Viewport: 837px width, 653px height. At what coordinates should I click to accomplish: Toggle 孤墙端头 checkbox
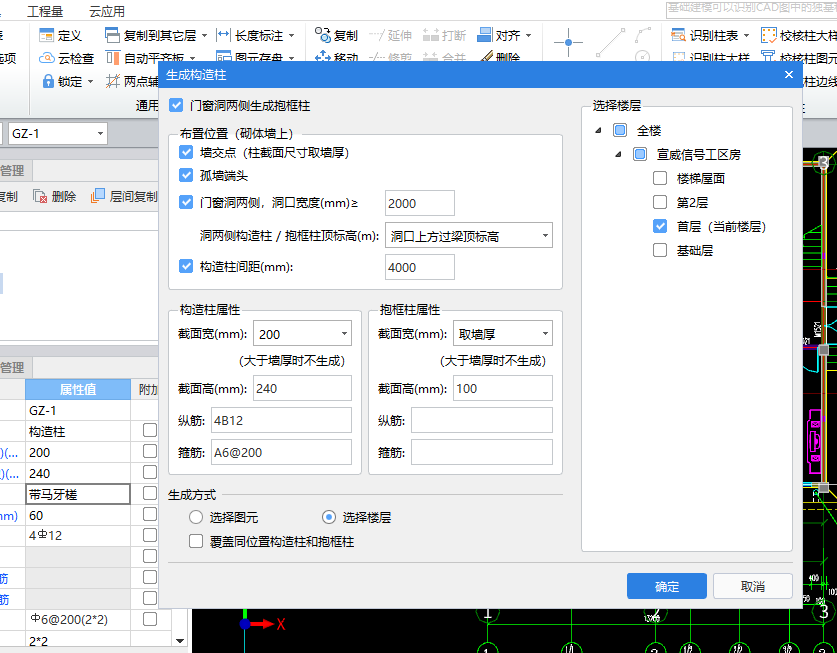point(186,175)
